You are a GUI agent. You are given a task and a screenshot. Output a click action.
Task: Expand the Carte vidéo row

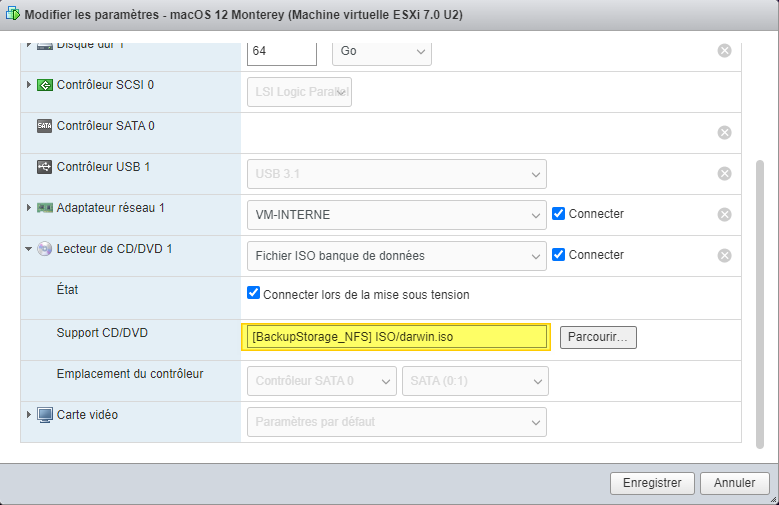coord(29,414)
